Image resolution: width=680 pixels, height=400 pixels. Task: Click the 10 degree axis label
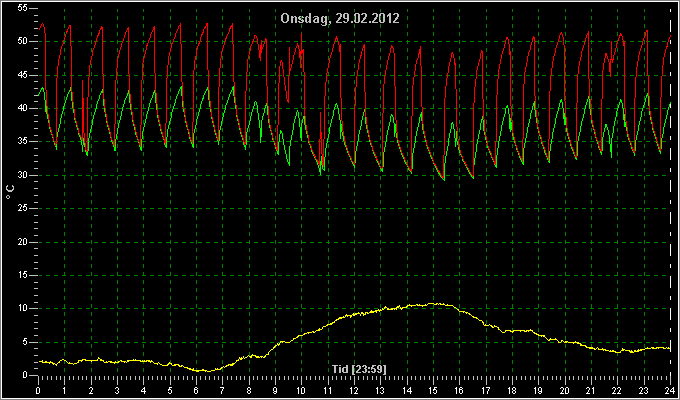[x=23, y=308]
